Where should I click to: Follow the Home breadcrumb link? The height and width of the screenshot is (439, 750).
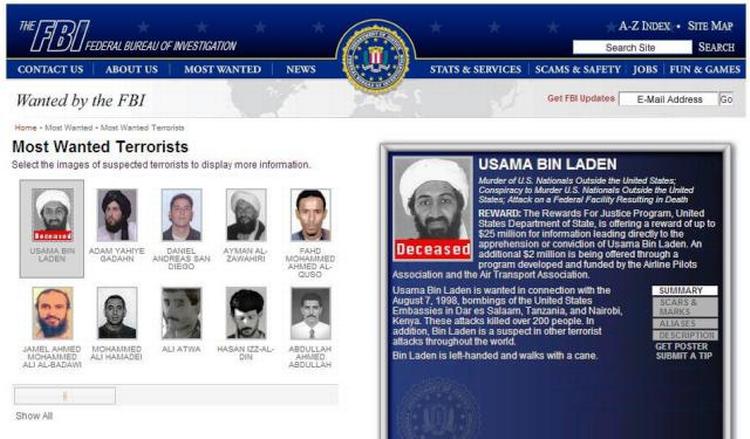click(25, 128)
